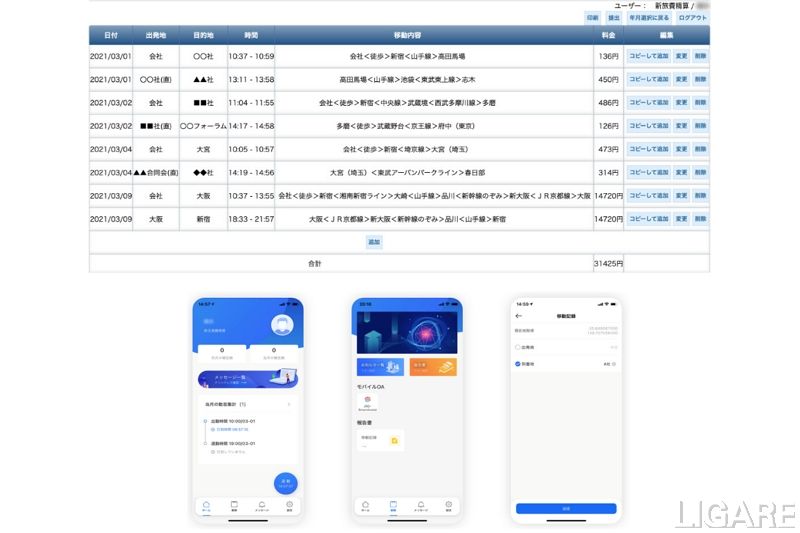Tap the second tab in left phone's bottom bar

pyautogui.click(x=234, y=506)
